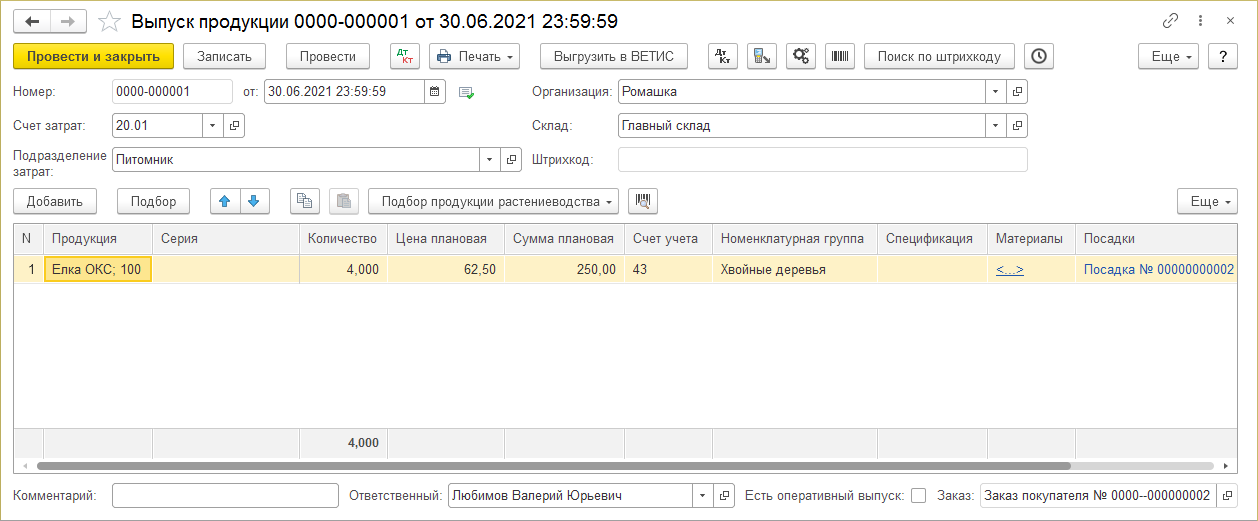Screen dimensions: 1258x521
Task: Select planned price cell 62,50
Action: coord(446,269)
